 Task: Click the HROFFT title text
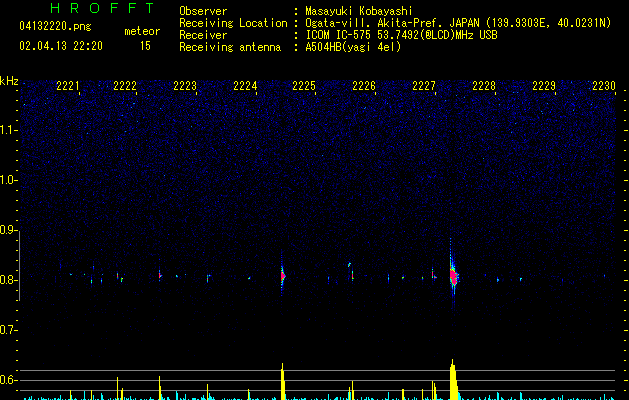(x=102, y=8)
